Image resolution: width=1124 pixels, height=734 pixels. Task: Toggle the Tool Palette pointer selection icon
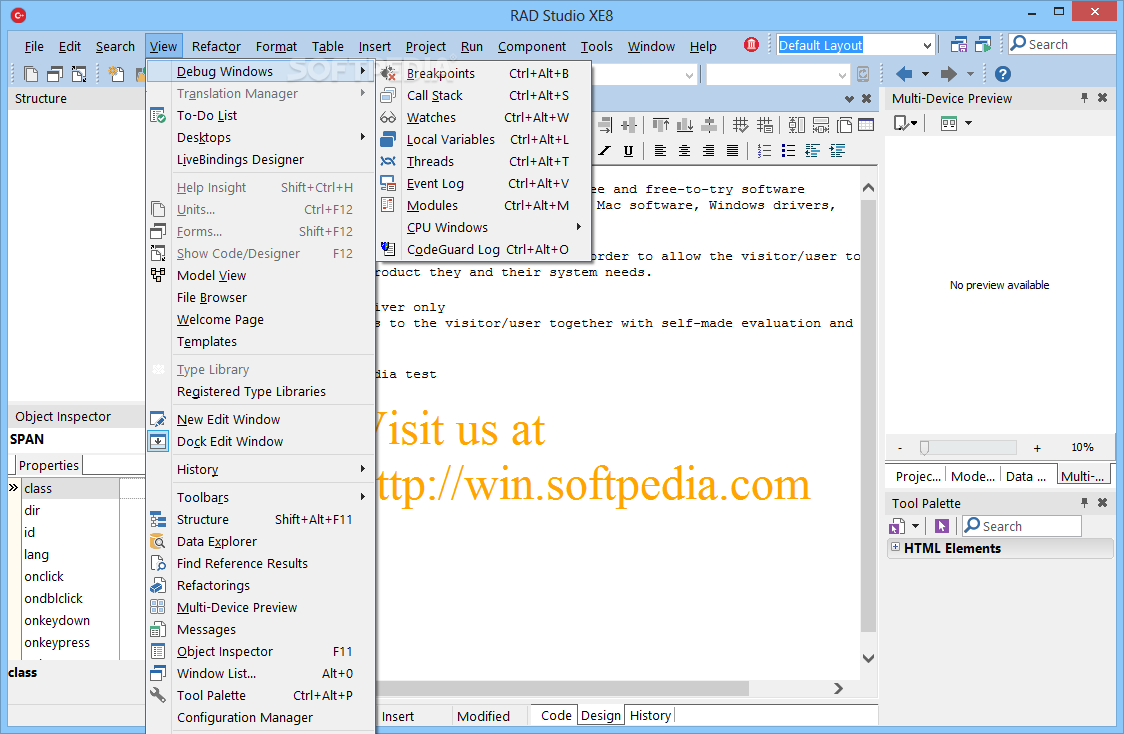tap(942, 526)
